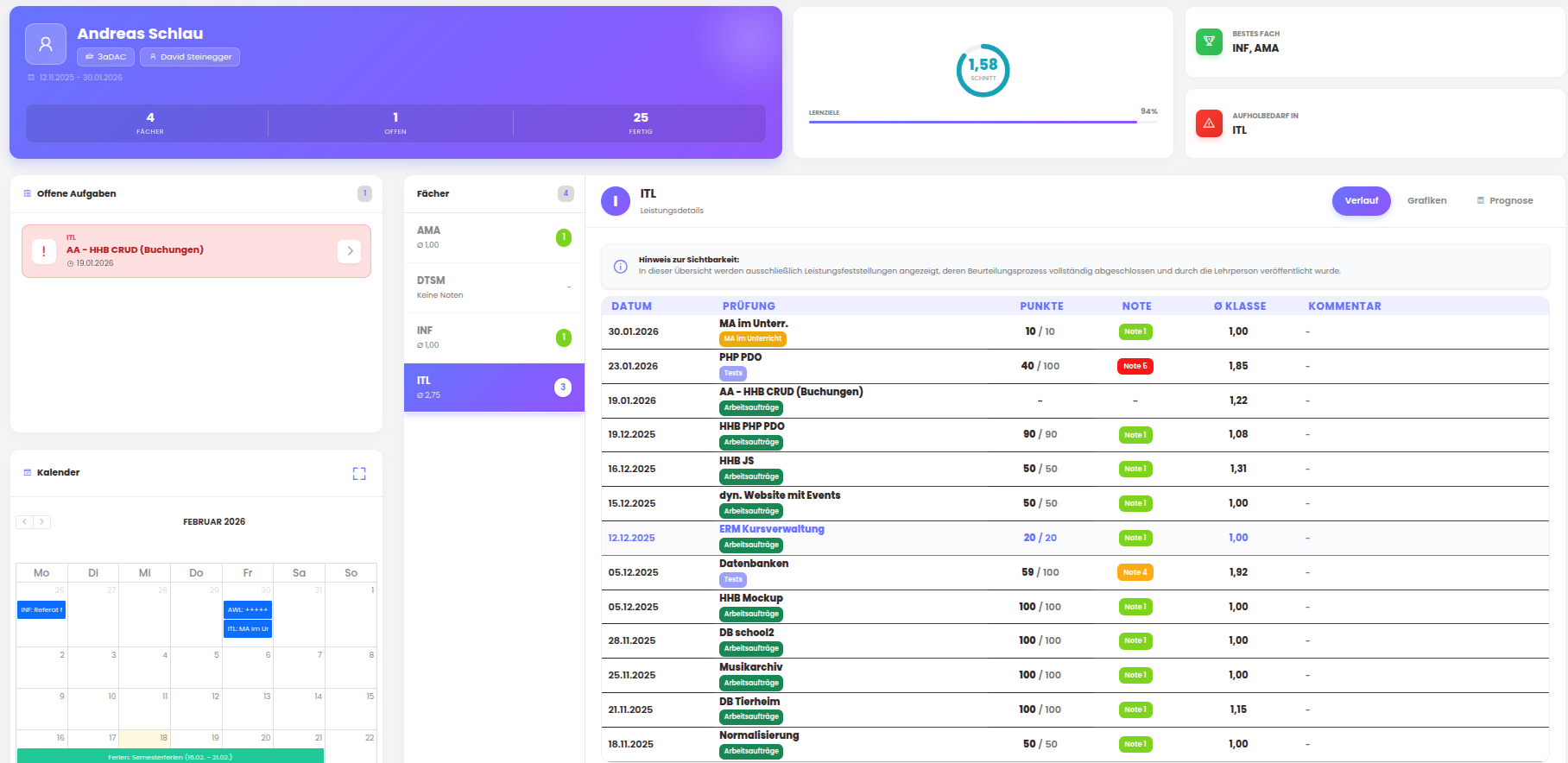This screenshot has width=1568, height=763.
Task: Click the Normalisierung exam title
Action: pyautogui.click(x=759, y=735)
